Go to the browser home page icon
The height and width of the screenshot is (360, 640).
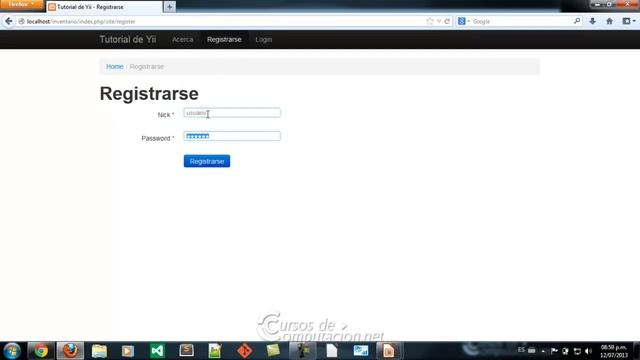[609, 21]
